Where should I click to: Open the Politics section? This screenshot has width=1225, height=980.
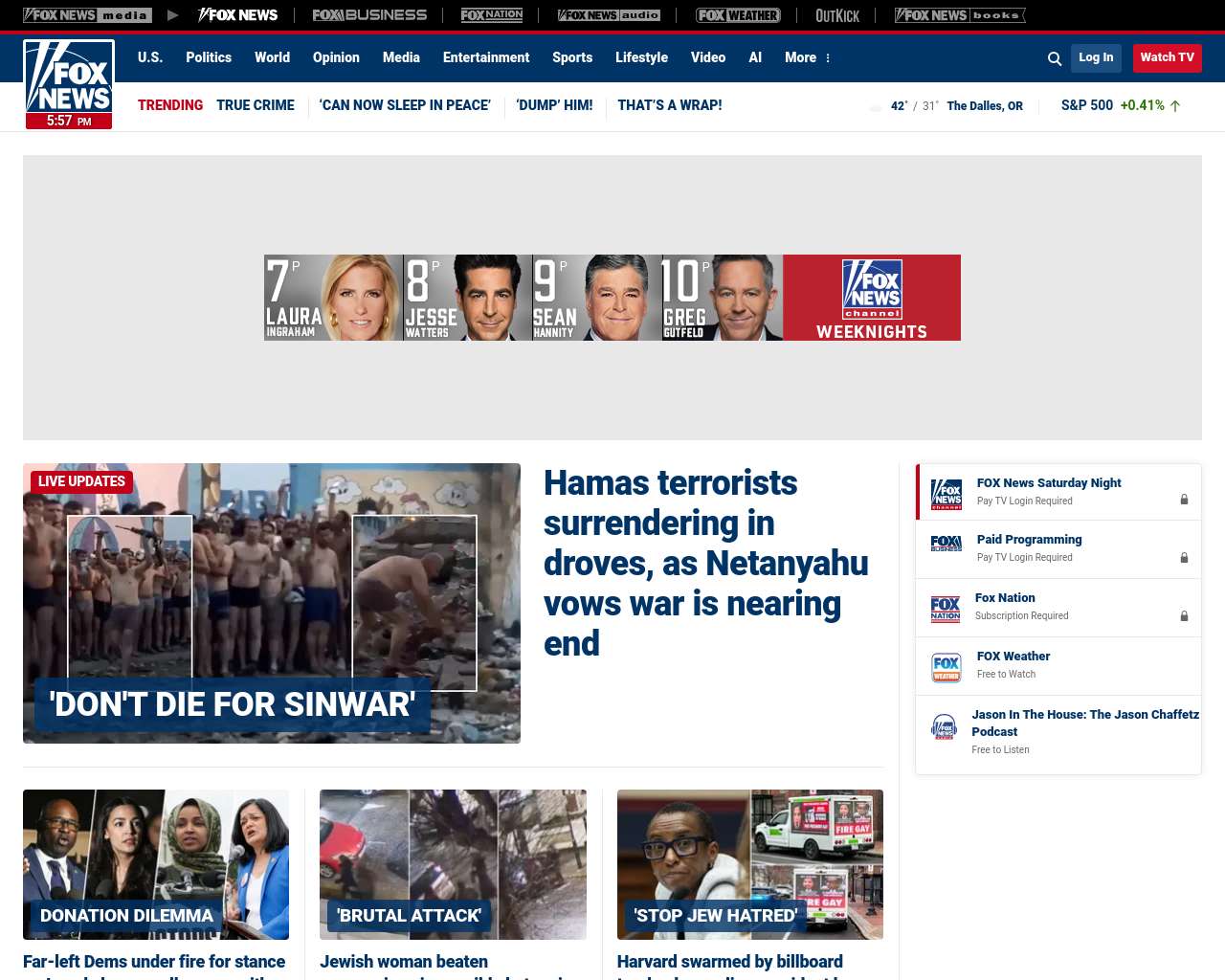click(x=209, y=57)
